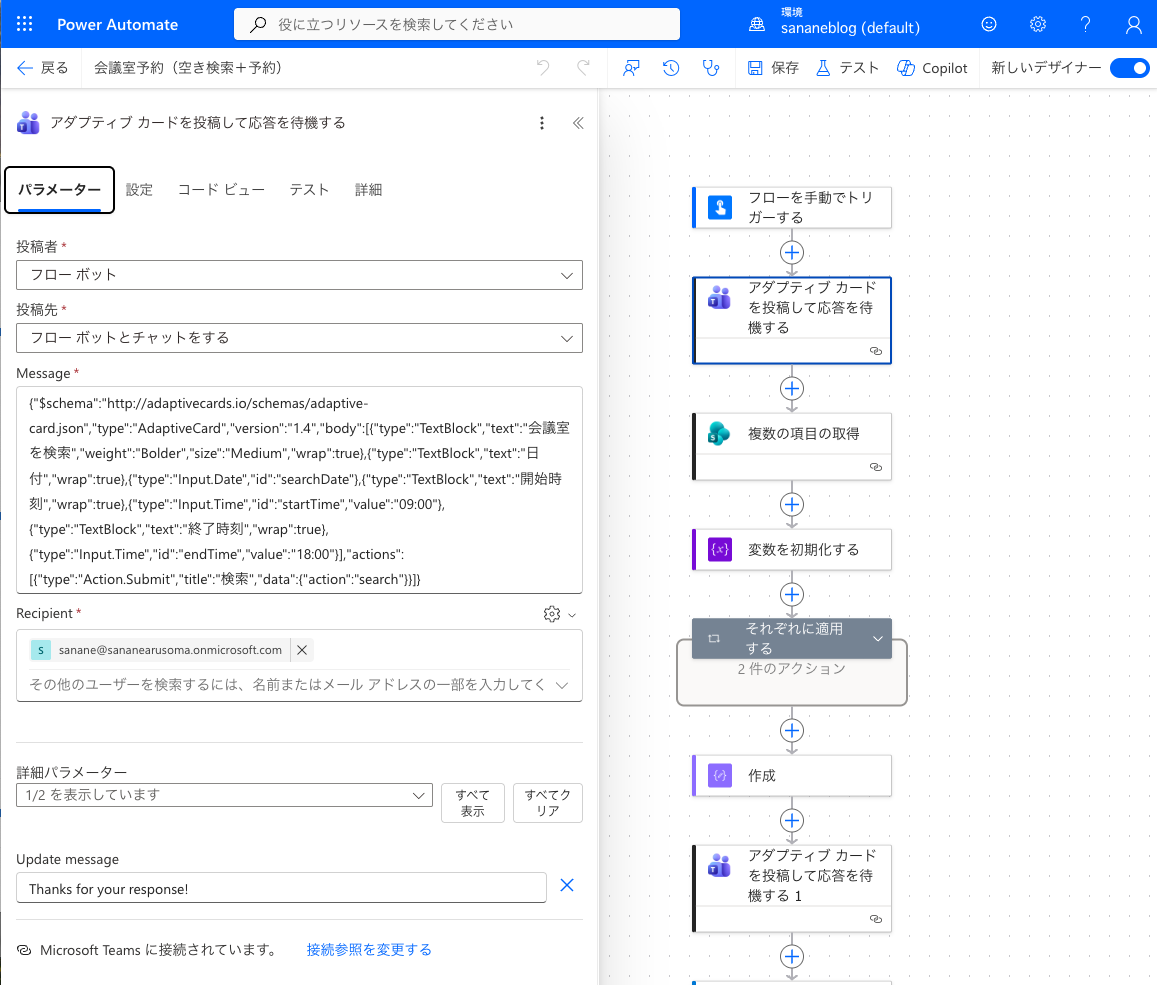
Task: Open the テスト tab in panel
Action: (308, 190)
